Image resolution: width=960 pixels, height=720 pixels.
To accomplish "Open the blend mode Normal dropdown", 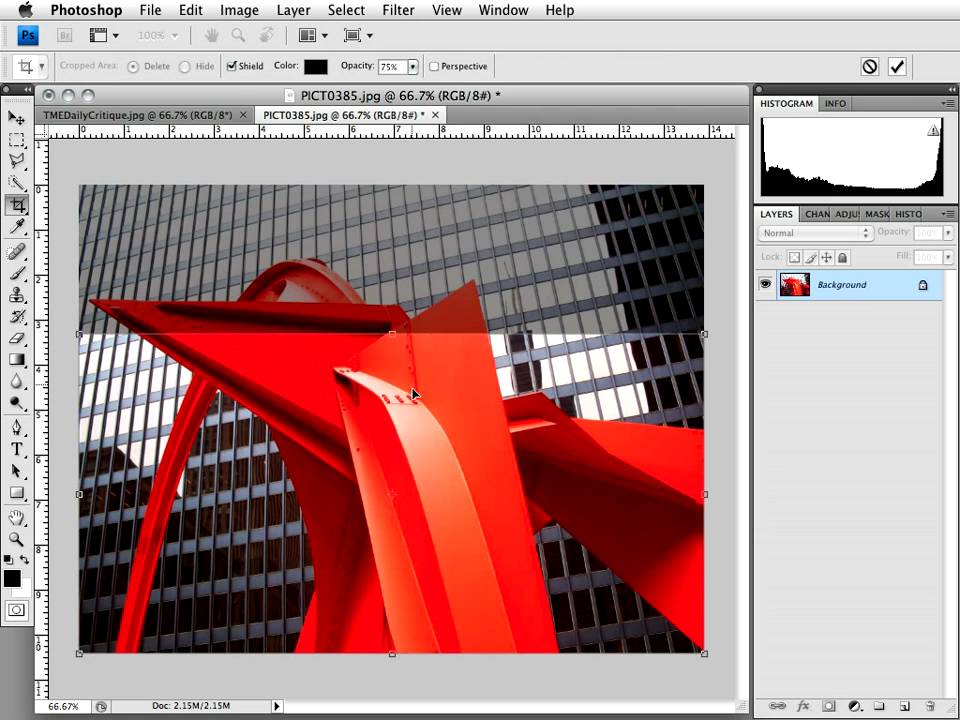I will point(816,233).
